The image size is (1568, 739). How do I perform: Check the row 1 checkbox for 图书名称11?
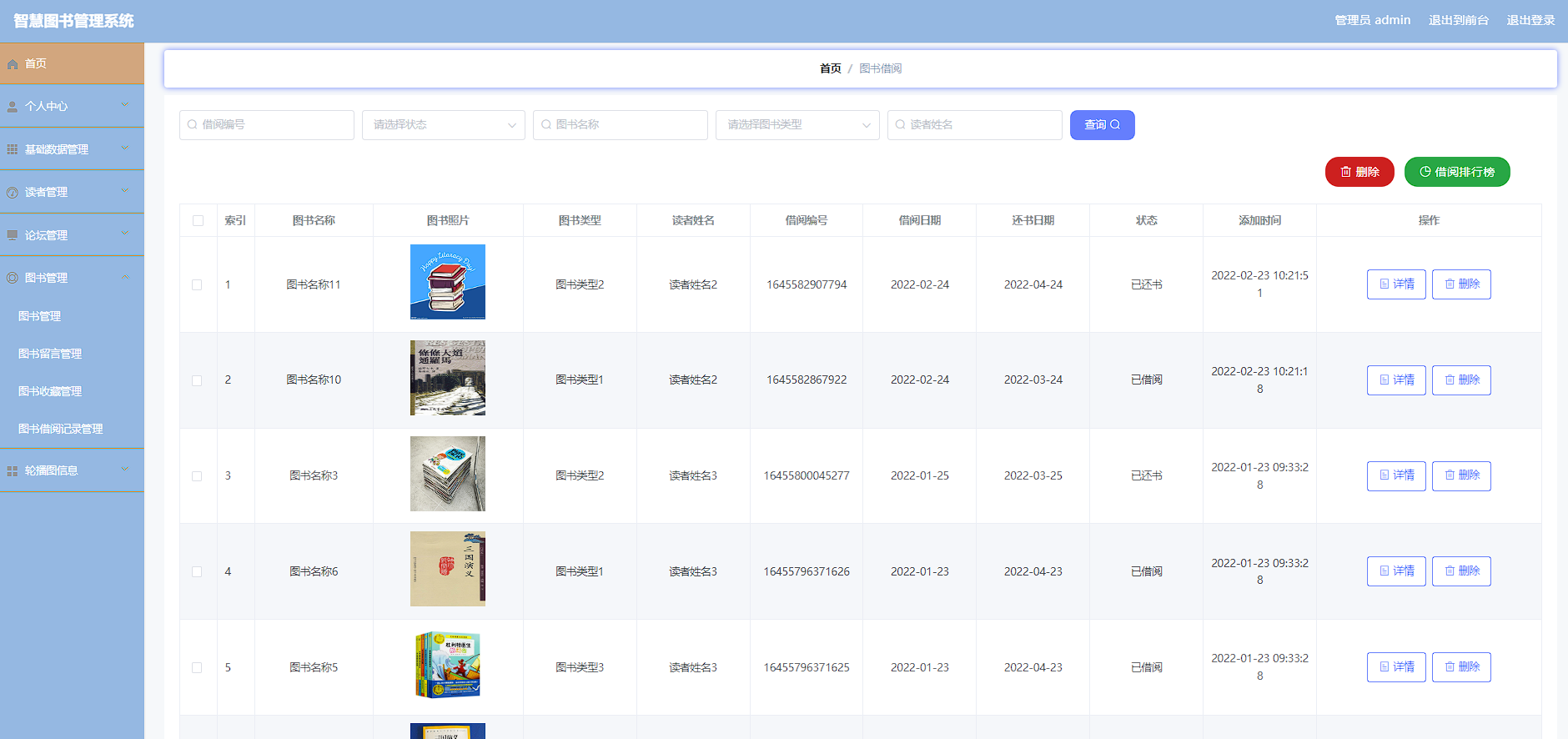(x=197, y=284)
